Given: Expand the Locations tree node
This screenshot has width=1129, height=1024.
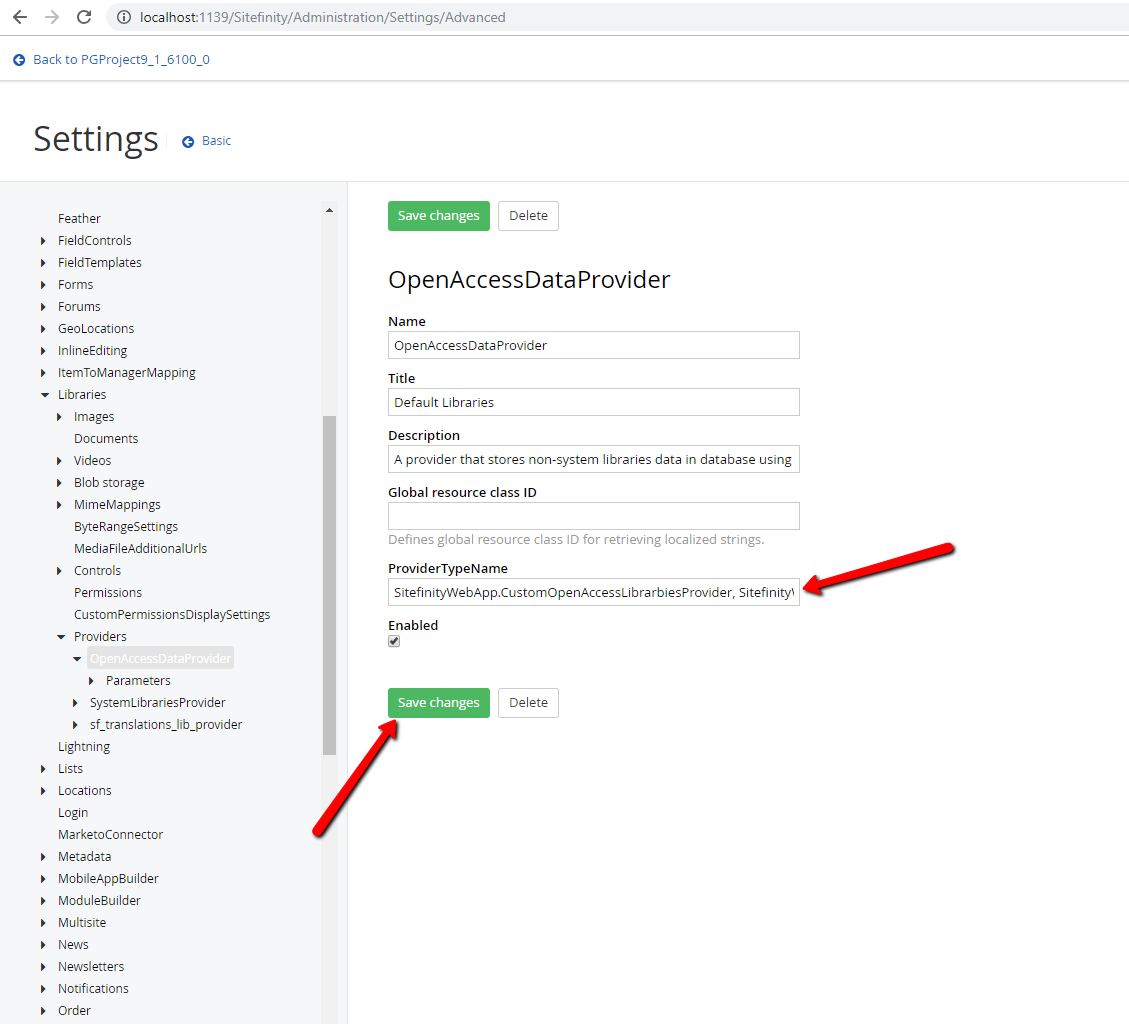Looking at the screenshot, I should pyautogui.click(x=43, y=791).
